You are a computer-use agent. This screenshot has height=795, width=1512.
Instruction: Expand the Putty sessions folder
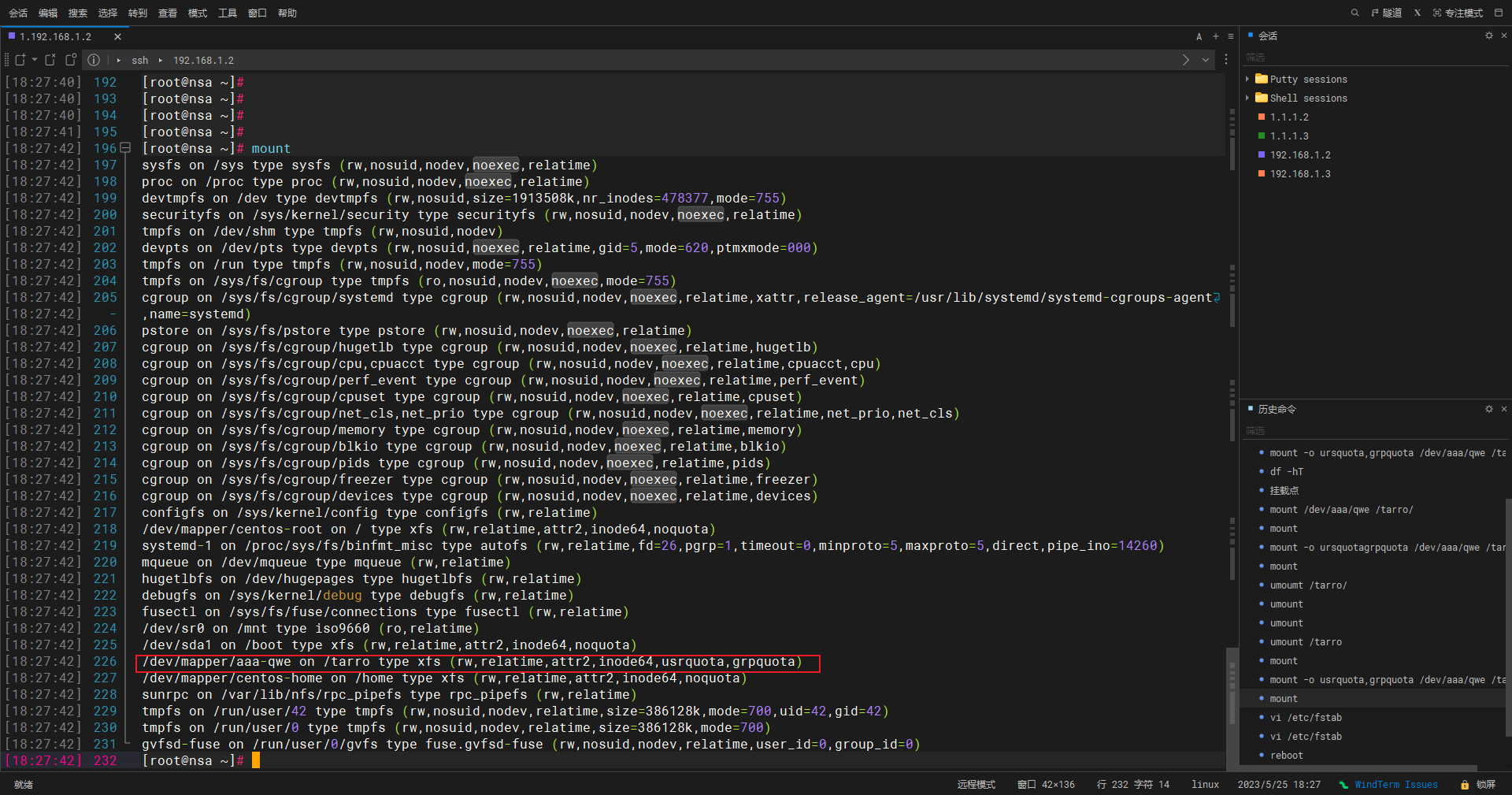coord(1248,79)
